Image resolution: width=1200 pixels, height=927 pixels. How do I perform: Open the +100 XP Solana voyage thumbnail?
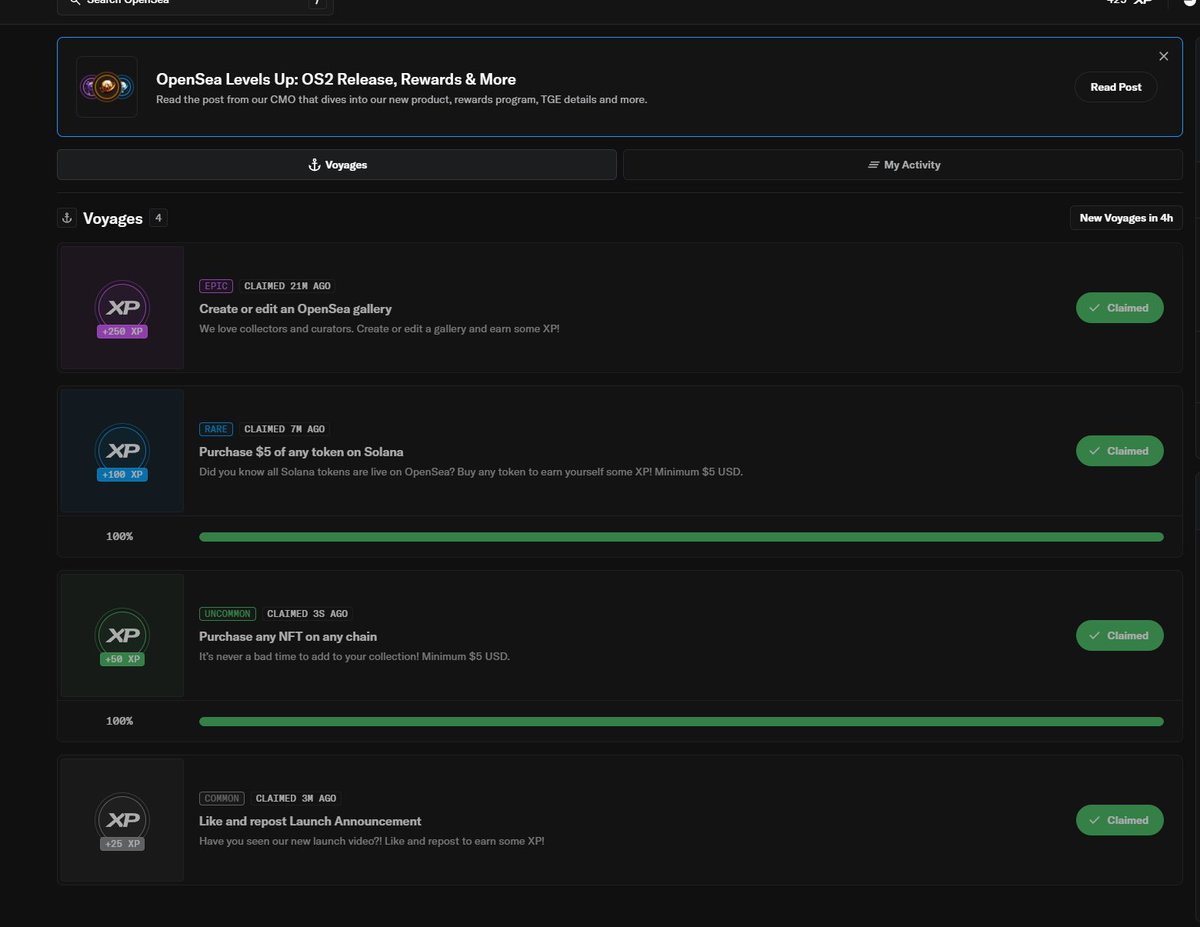(x=122, y=451)
